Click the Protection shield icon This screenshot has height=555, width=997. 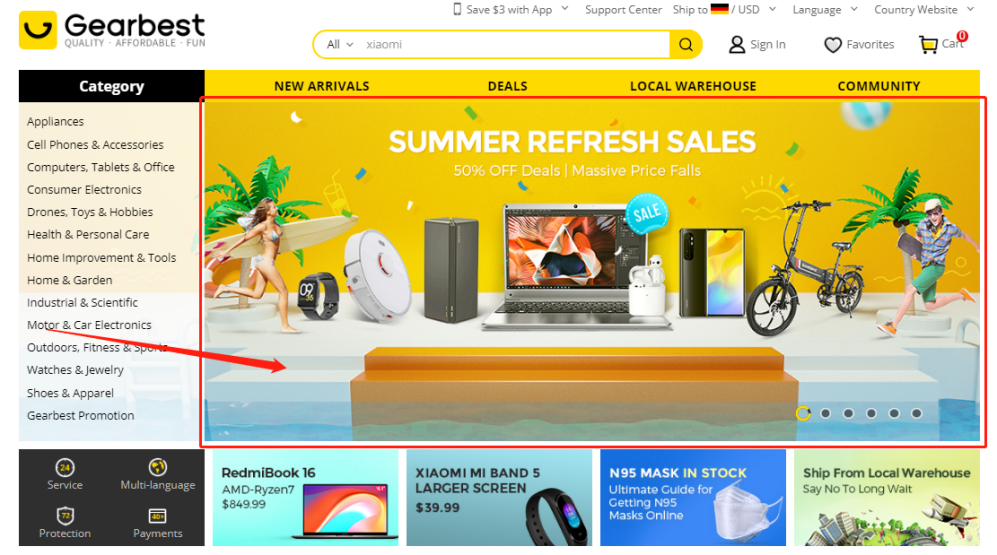tap(65, 516)
